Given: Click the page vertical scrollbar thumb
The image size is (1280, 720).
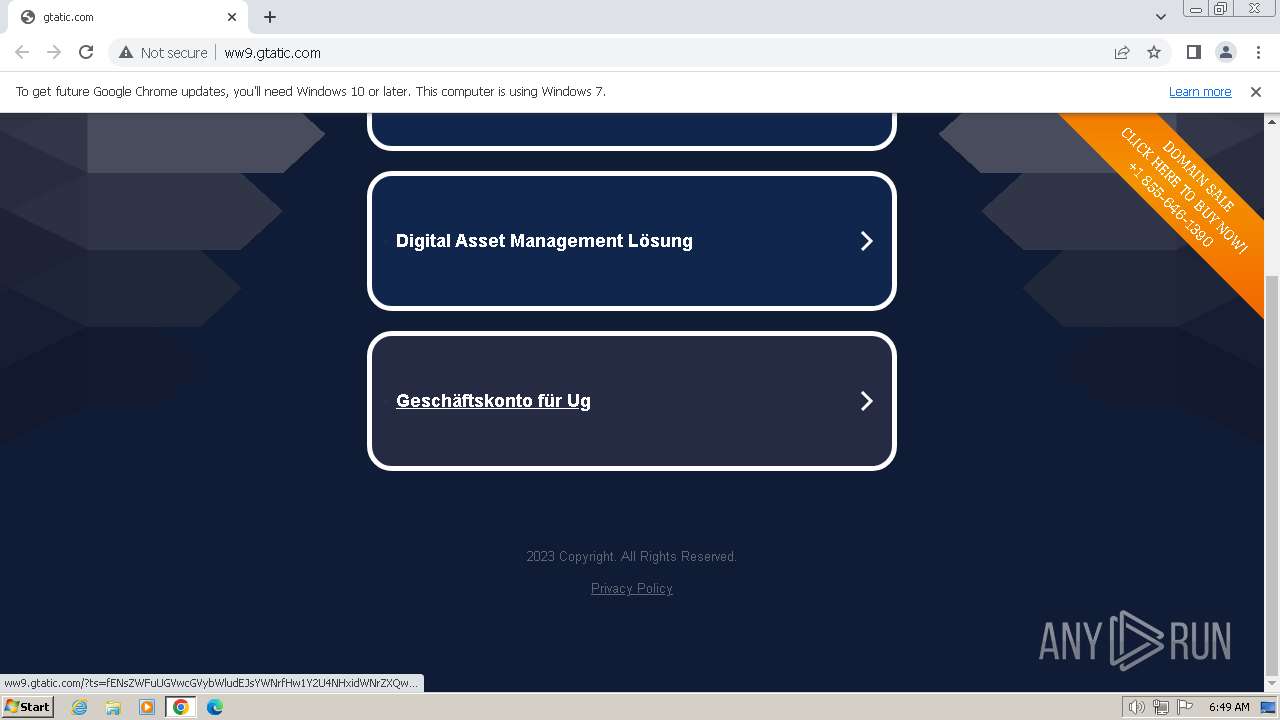Looking at the screenshot, I should (1272, 475).
